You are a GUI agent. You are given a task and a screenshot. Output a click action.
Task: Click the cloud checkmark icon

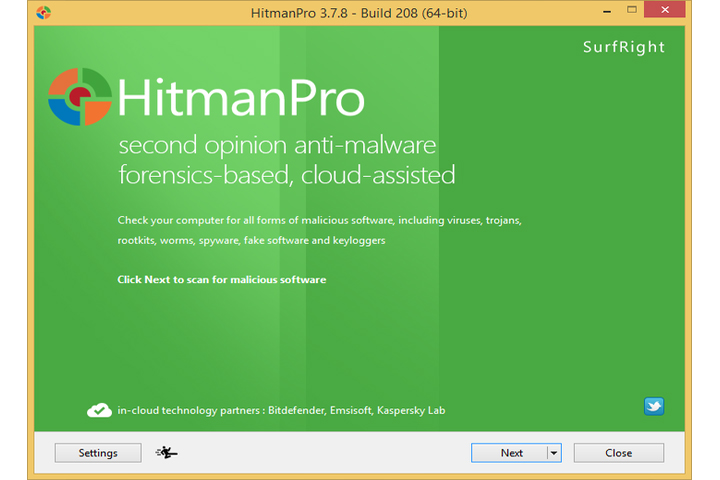pos(99,410)
